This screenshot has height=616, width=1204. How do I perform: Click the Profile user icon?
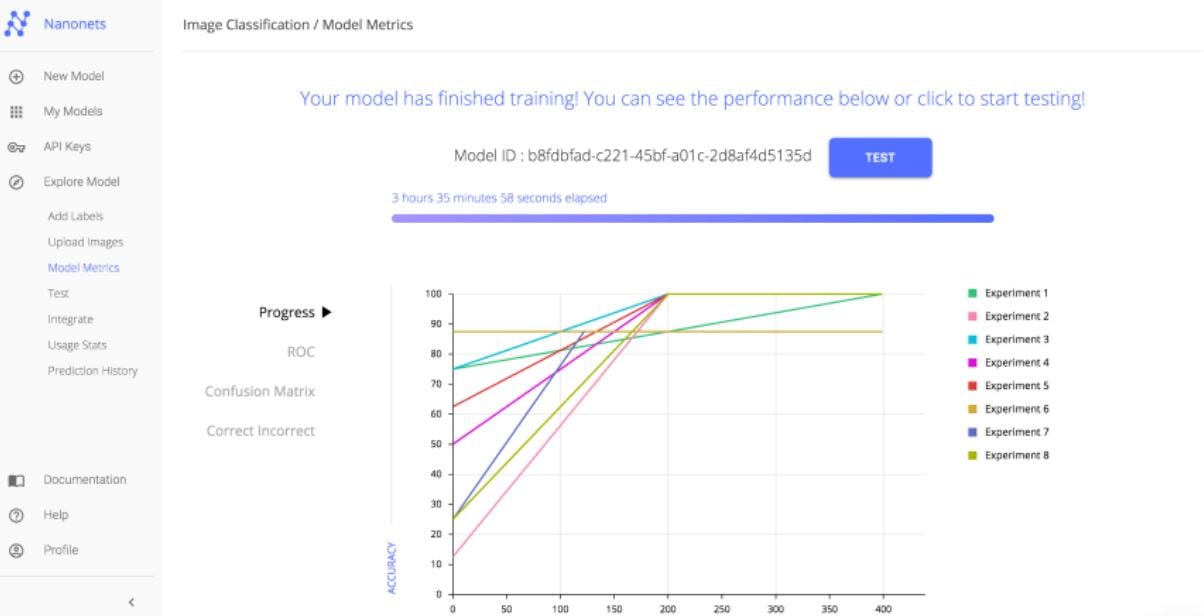click(16, 550)
